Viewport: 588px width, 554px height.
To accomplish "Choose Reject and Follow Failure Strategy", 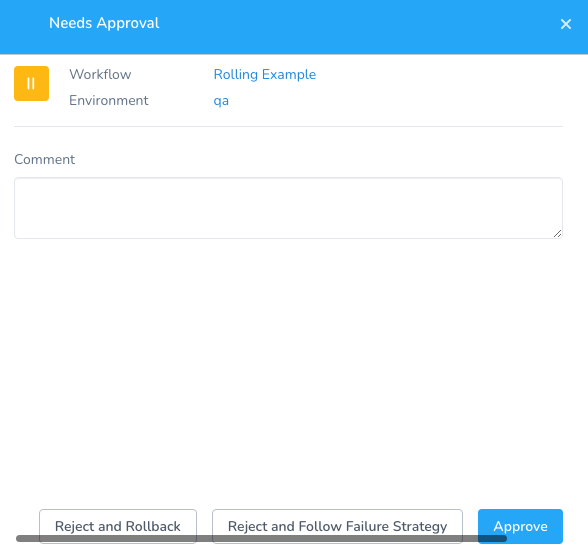I will (x=337, y=526).
